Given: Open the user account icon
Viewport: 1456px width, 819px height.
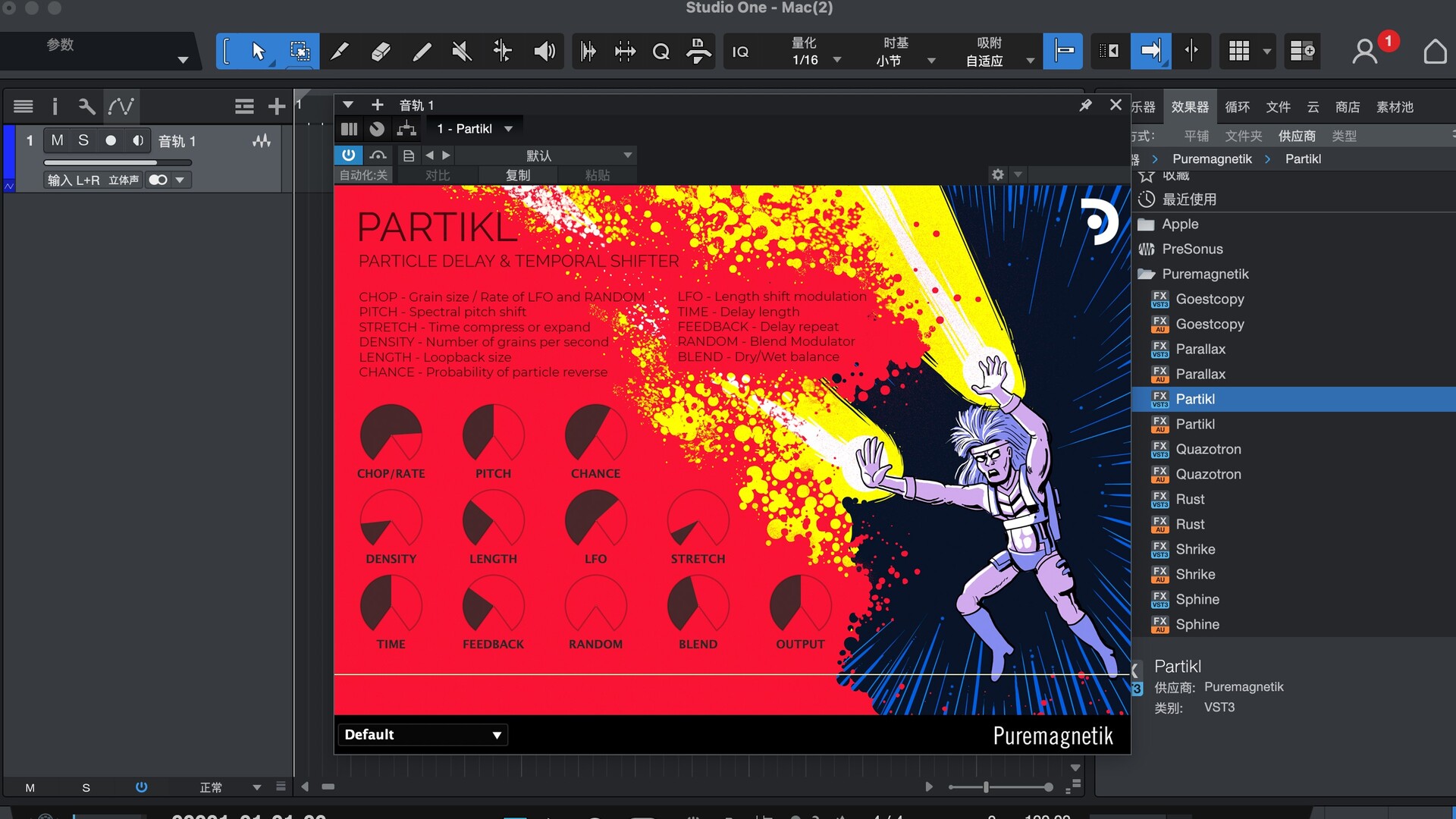Looking at the screenshot, I should click(x=1364, y=52).
